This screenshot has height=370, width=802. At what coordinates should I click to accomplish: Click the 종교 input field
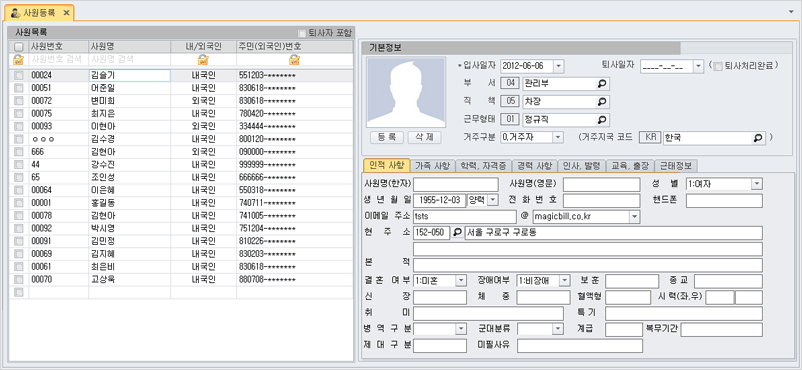(728, 281)
